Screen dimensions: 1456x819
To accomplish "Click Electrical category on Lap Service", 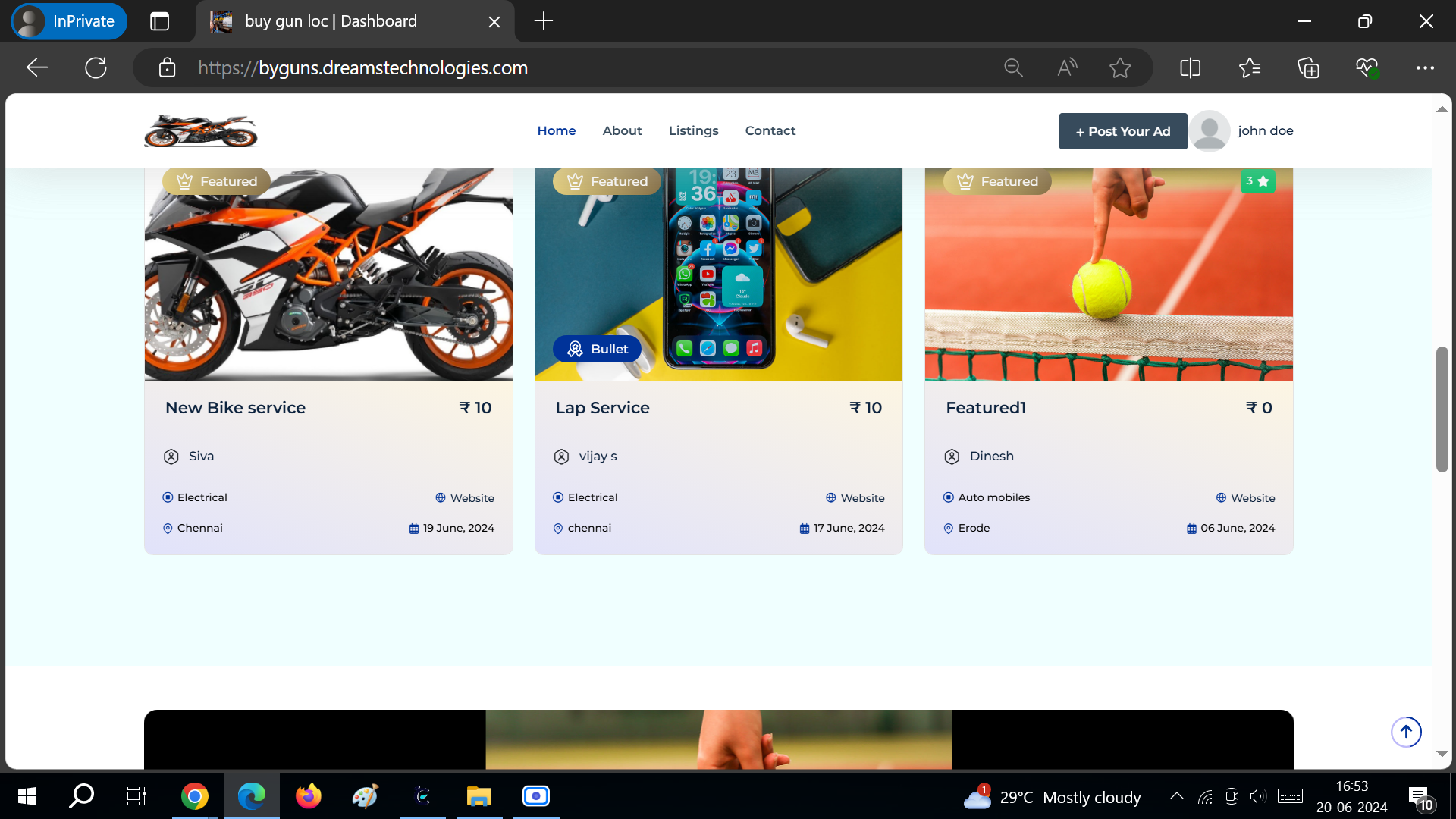I will (x=592, y=497).
